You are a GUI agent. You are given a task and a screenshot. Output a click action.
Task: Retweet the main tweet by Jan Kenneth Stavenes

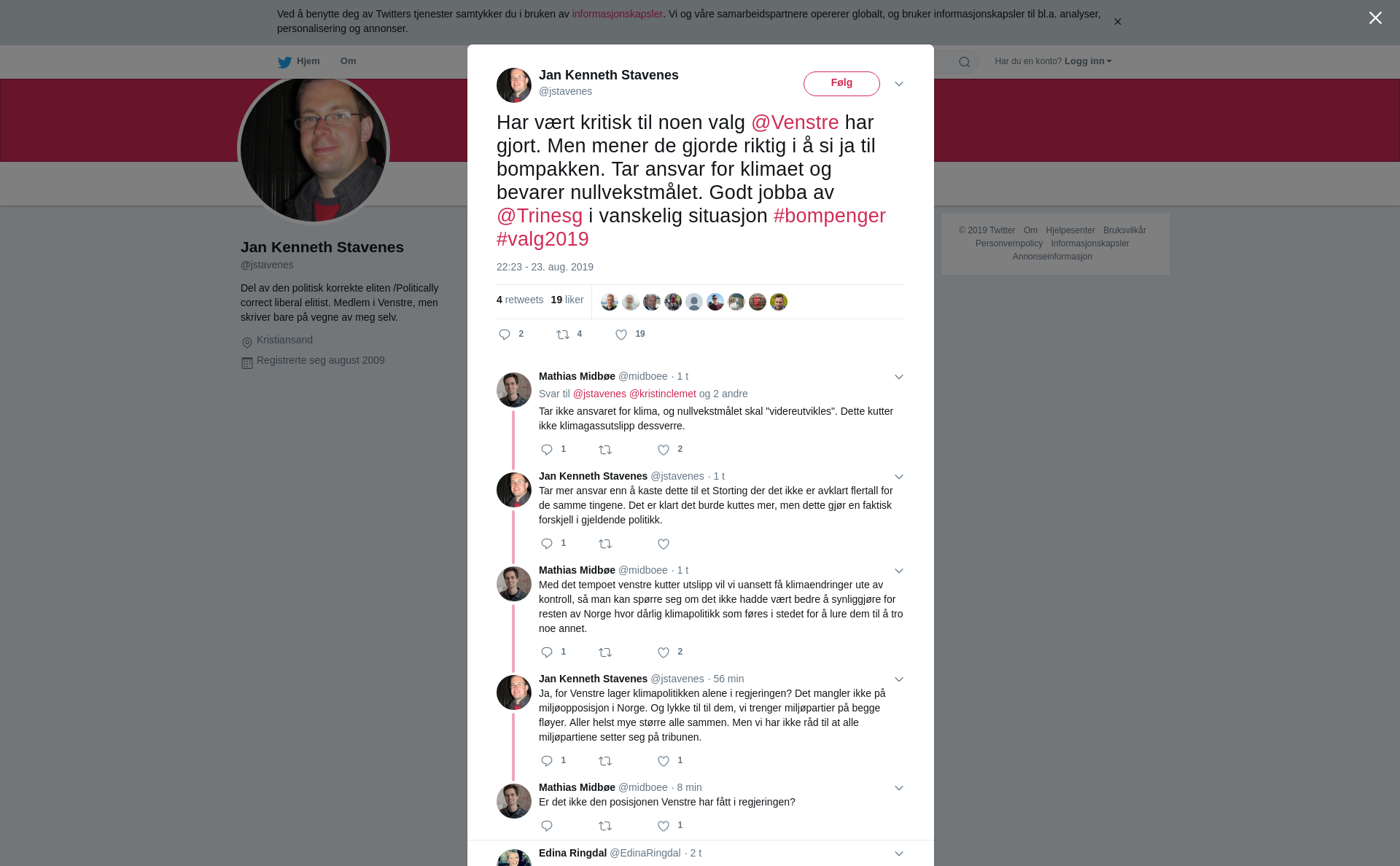563,335
